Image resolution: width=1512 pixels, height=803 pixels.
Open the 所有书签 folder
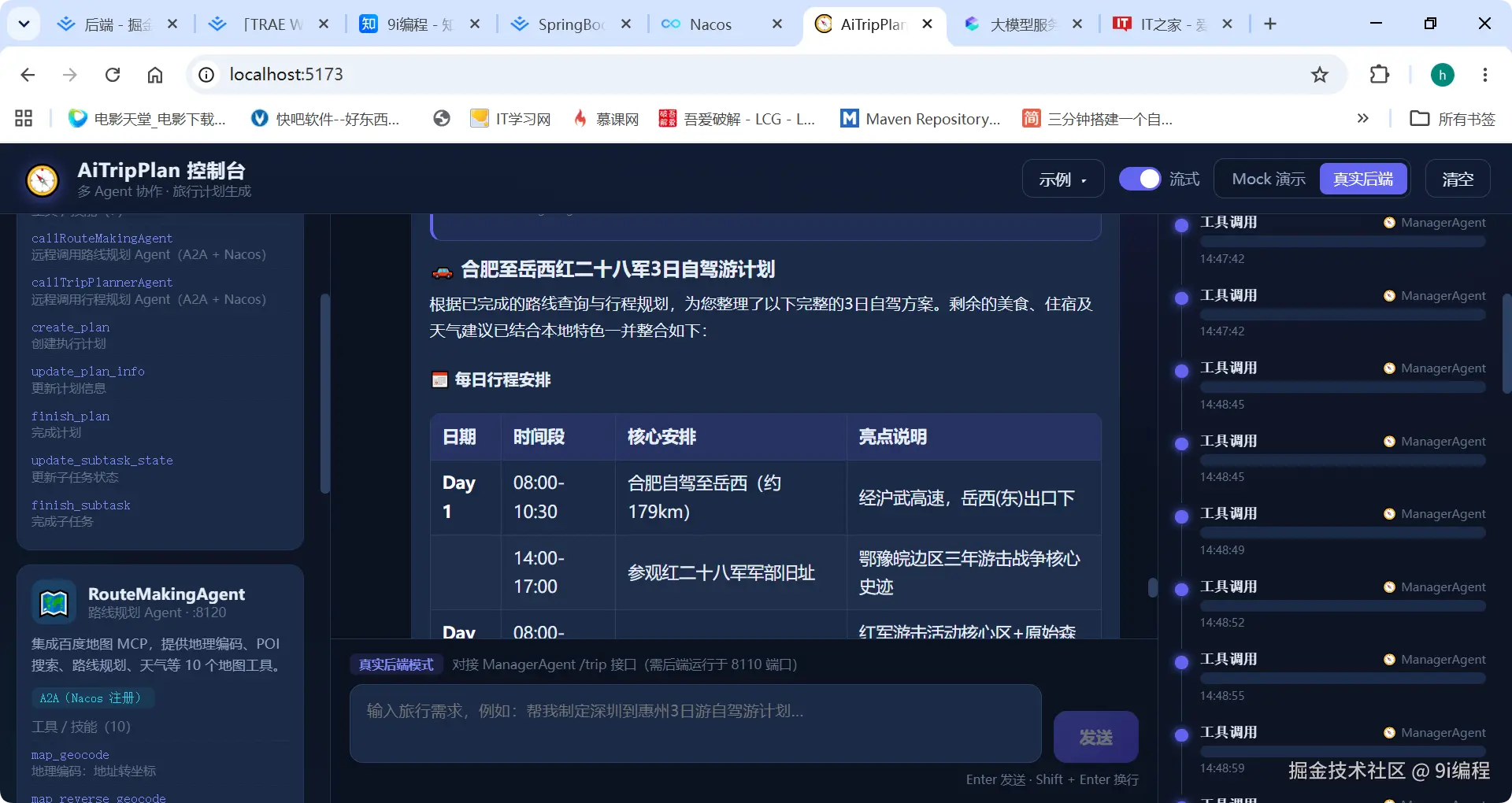1452,119
